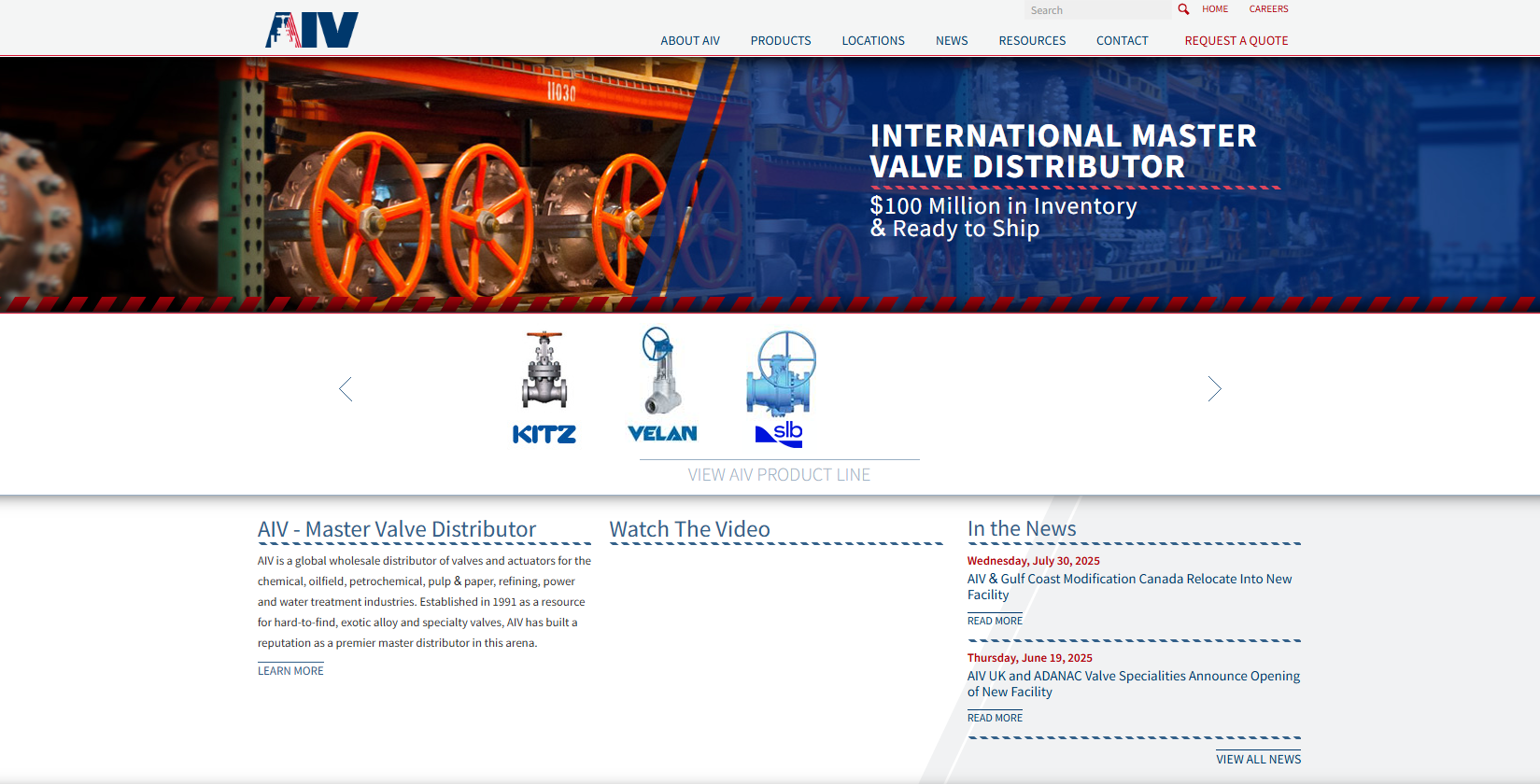Click the magnifying glass search icon
The height and width of the screenshot is (784, 1540).
click(1183, 9)
